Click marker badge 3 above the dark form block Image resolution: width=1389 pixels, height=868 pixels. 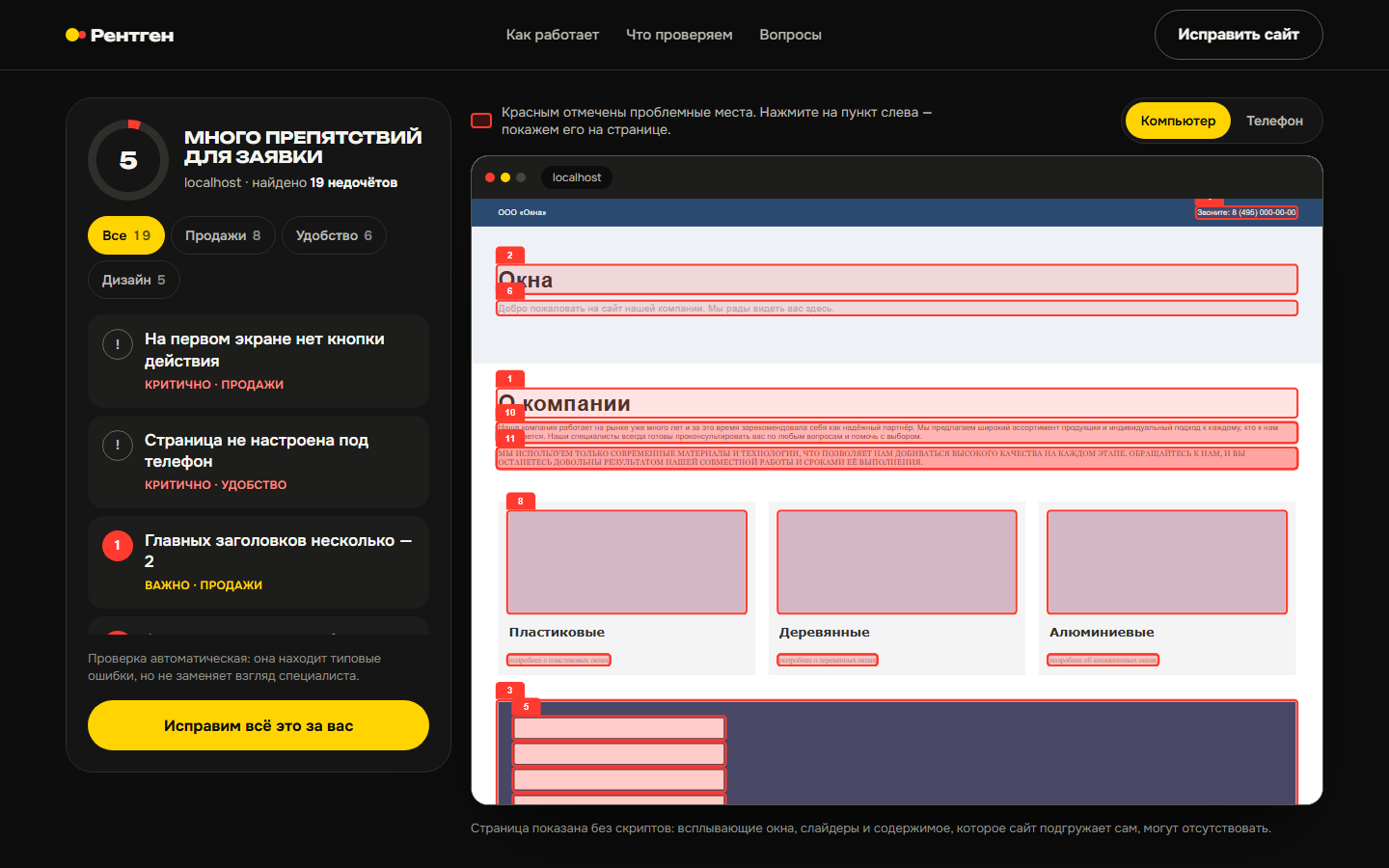(510, 691)
